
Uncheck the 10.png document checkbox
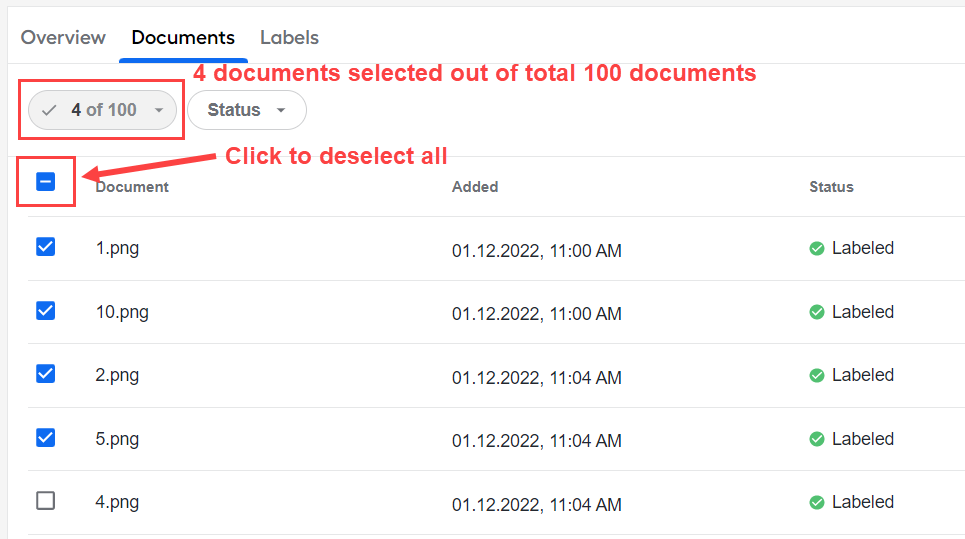pyautogui.click(x=46, y=311)
